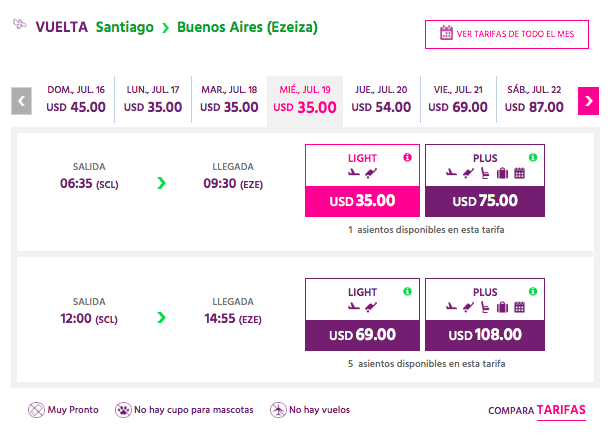614x438 pixels.
Task: Click info icon on 06:35 PLUS fare
Action: 533,157
